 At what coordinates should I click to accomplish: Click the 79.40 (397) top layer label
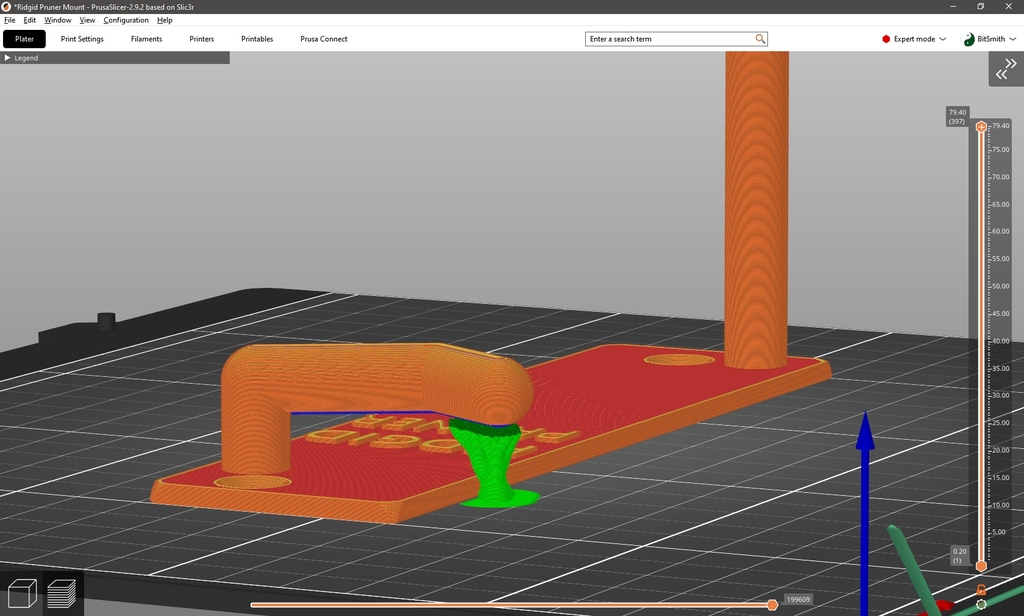957,117
